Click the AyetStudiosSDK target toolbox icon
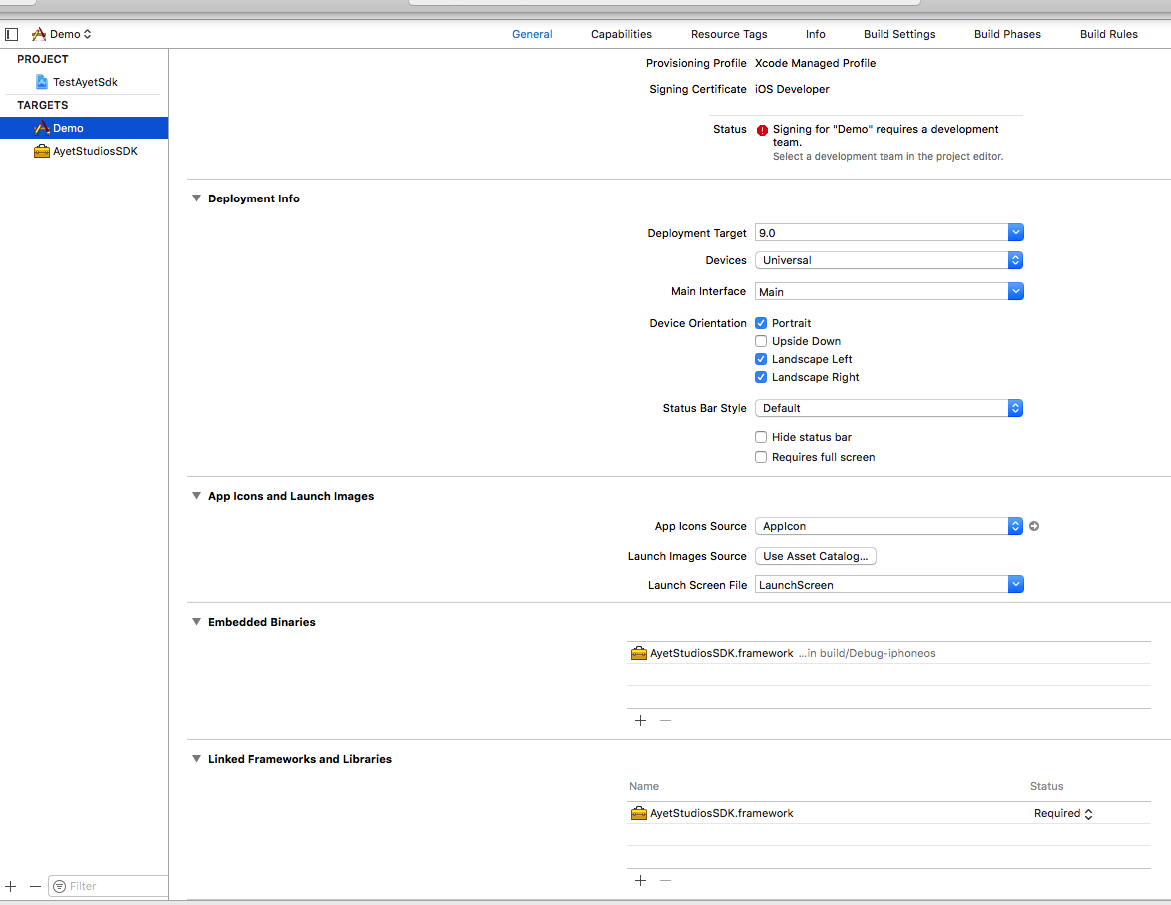This screenshot has width=1171, height=905. click(x=42, y=151)
